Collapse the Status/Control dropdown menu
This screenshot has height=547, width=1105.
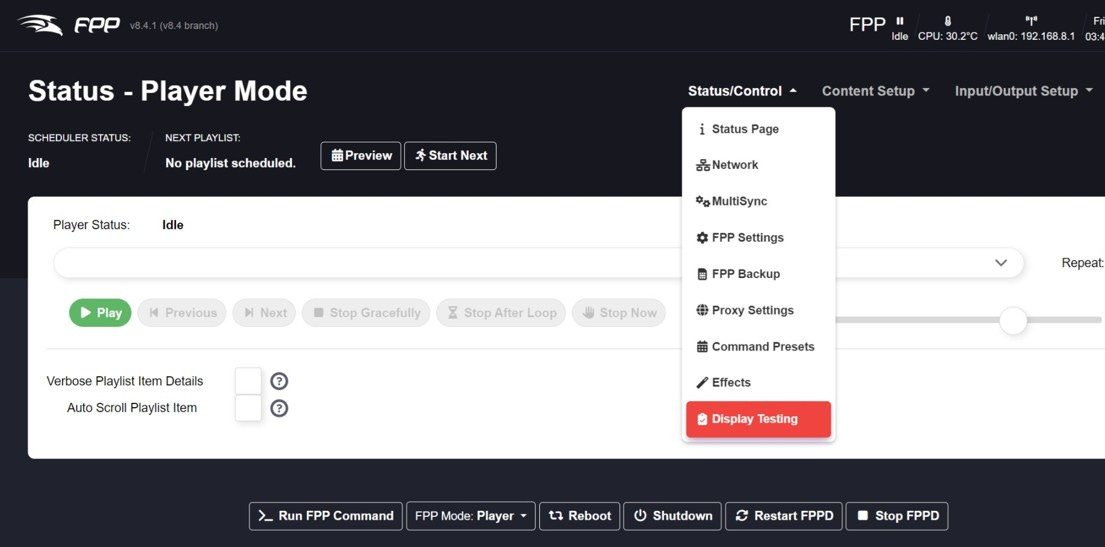click(x=742, y=91)
